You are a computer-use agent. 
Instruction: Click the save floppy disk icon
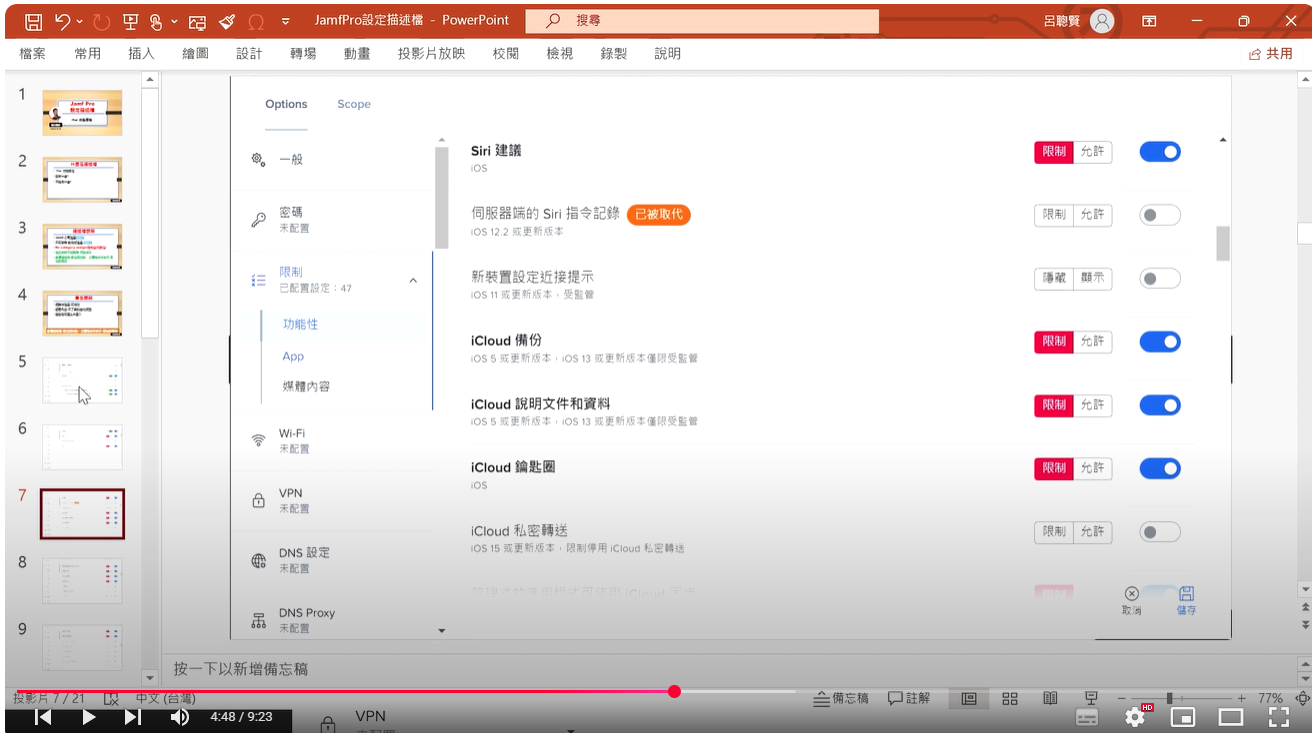[1187, 594]
